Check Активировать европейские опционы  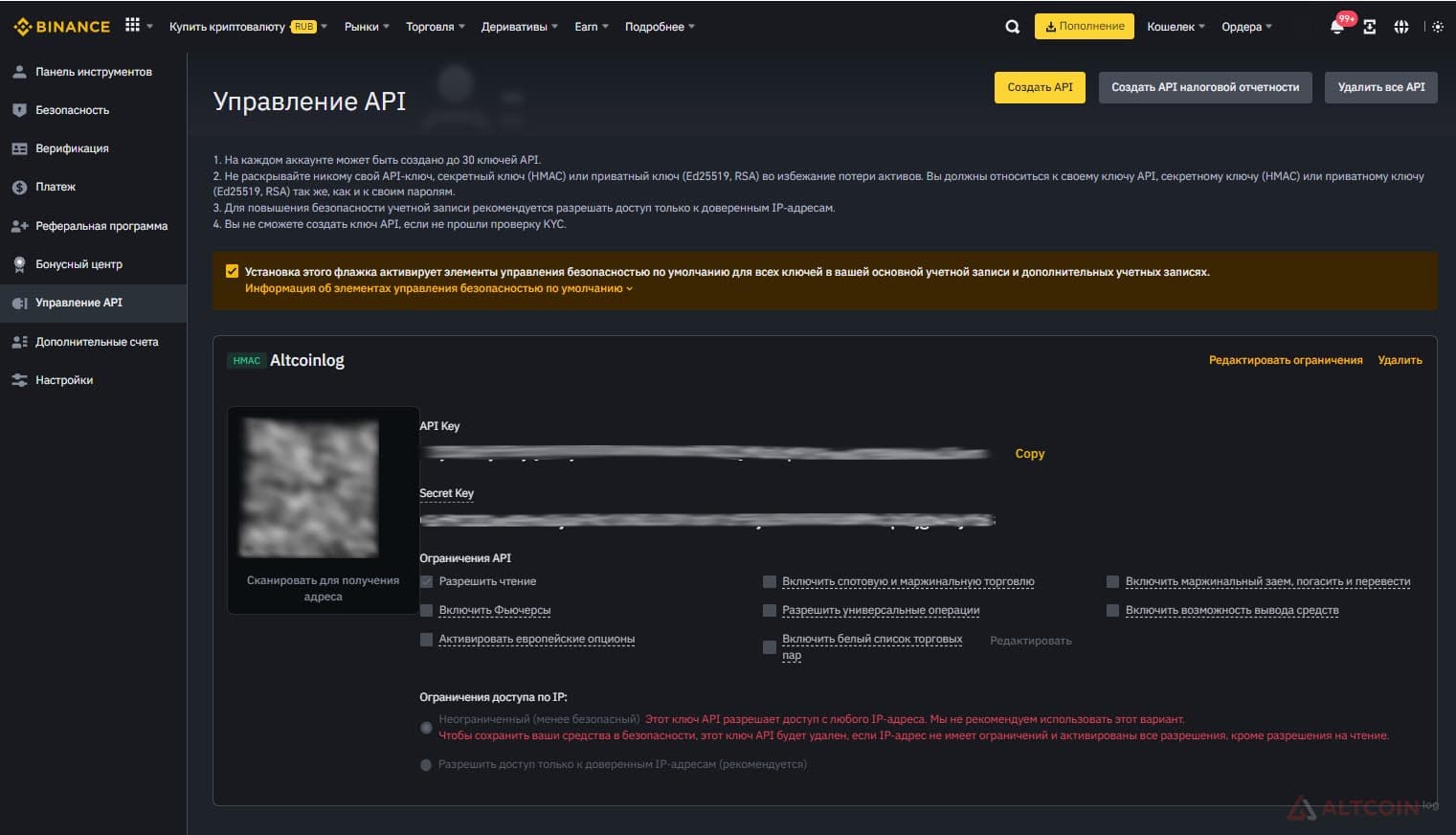pos(427,639)
